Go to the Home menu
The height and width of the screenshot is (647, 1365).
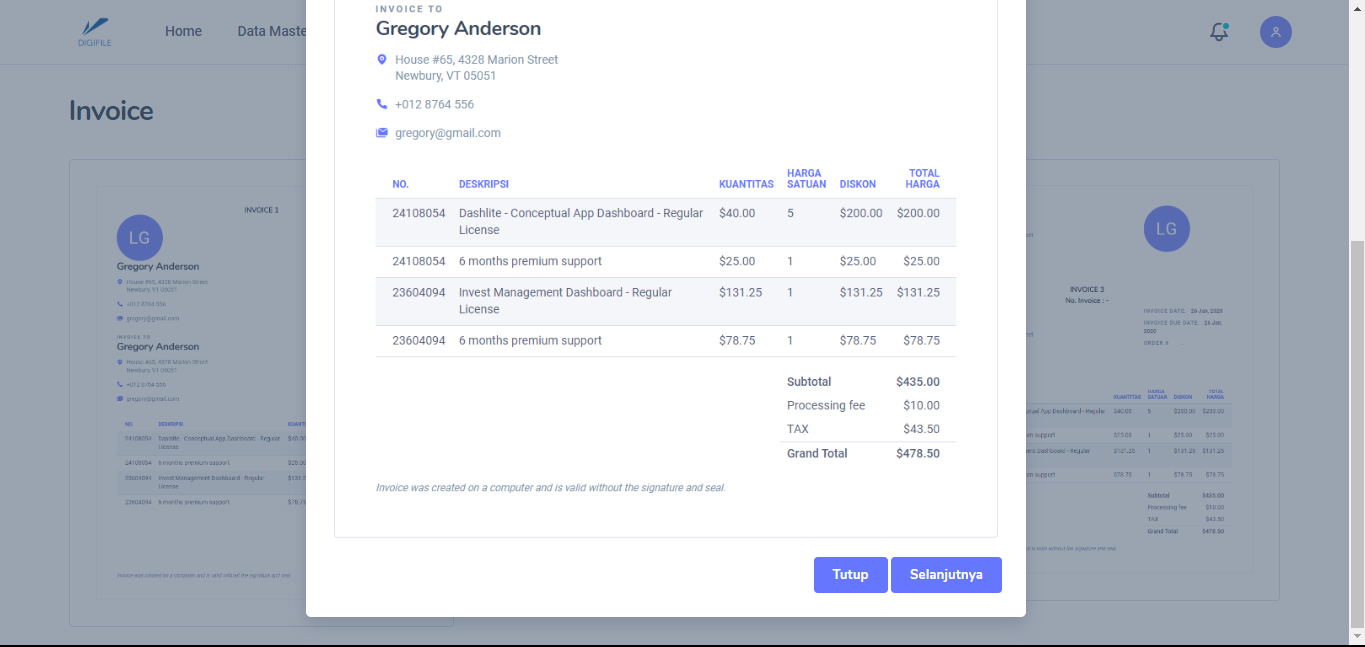(x=183, y=32)
